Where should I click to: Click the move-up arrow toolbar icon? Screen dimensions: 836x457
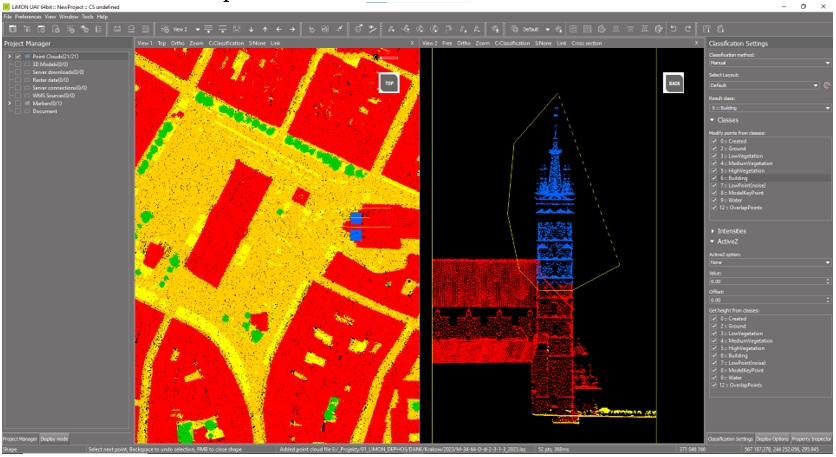[x=264, y=30]
